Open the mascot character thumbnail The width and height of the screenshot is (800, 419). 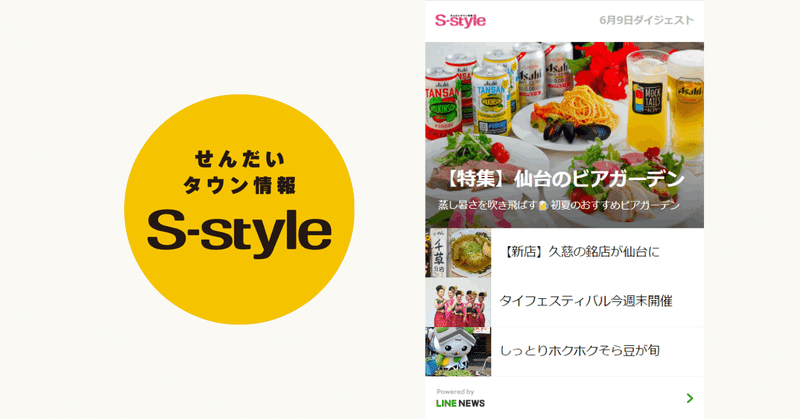(x=458, y=352)
